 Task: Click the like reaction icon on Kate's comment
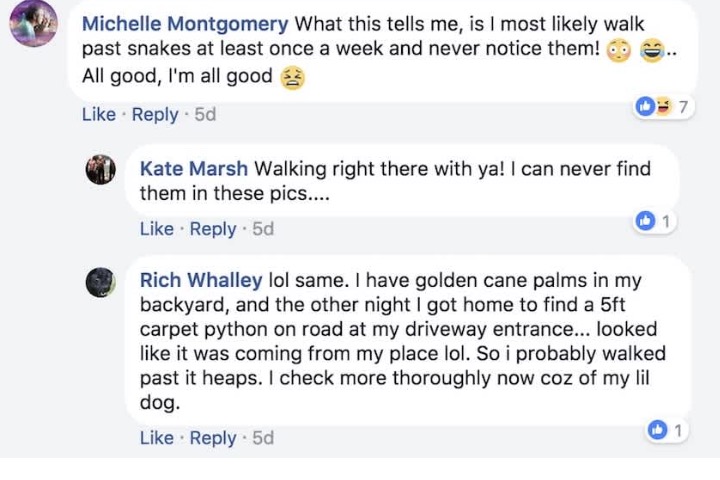click(x=646, y=220)
